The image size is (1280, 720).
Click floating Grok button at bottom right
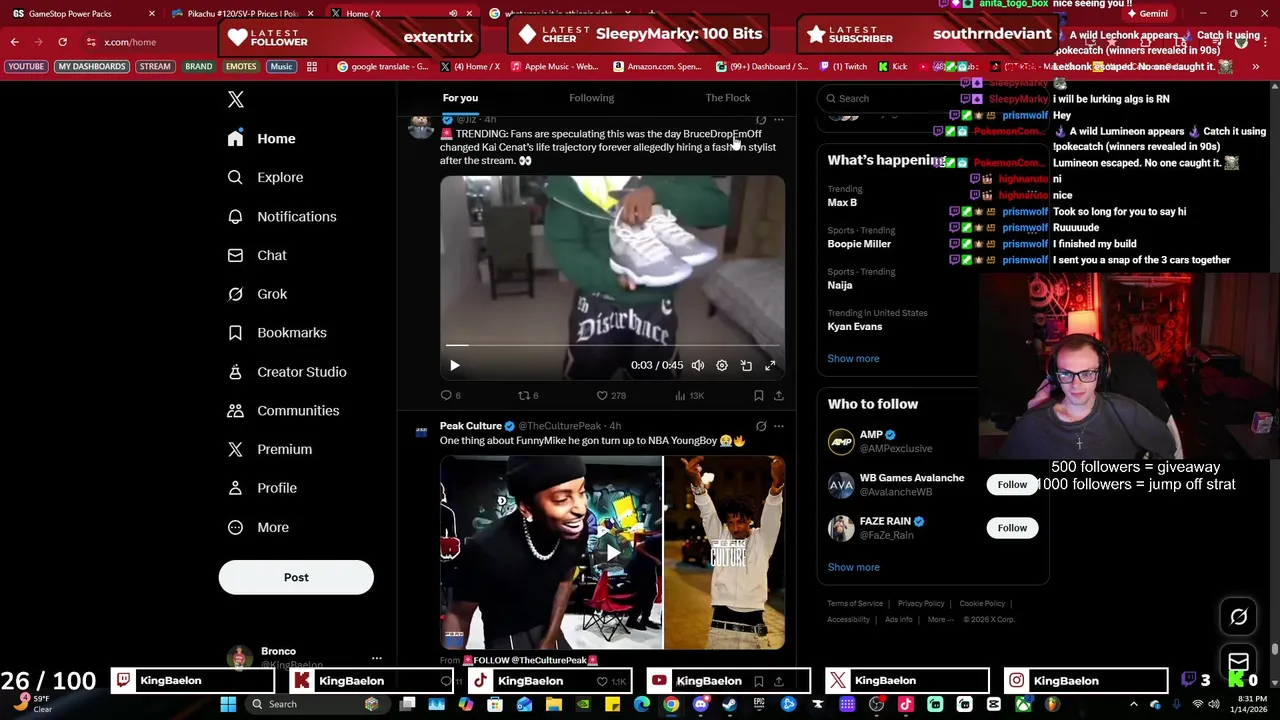[x=1238, y=617]
